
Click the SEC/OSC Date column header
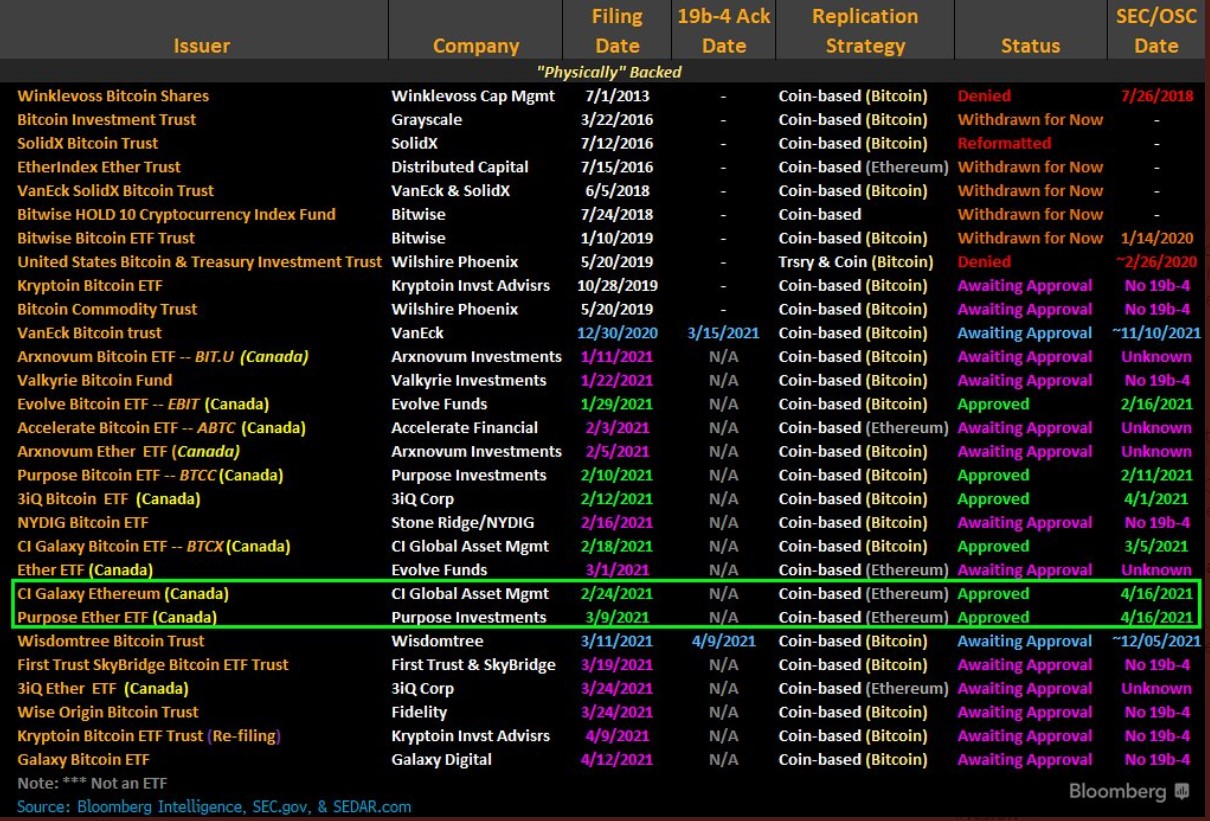tap(1156, 31)
